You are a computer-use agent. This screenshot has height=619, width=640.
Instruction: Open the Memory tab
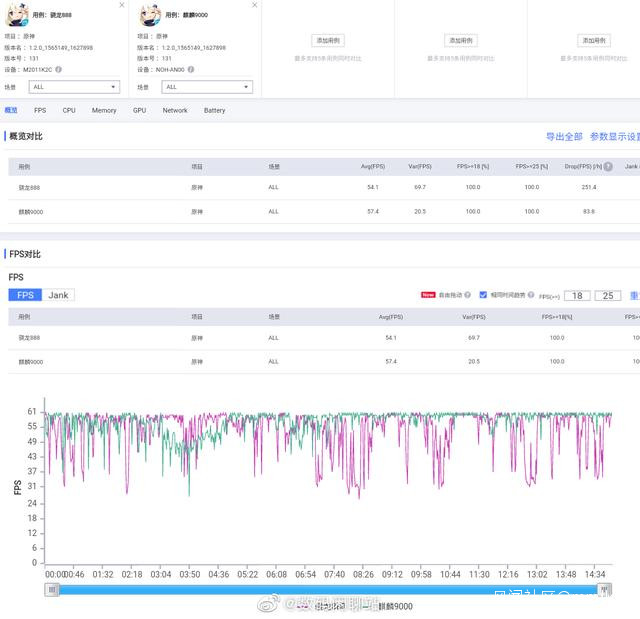click(x=104, y=111)
